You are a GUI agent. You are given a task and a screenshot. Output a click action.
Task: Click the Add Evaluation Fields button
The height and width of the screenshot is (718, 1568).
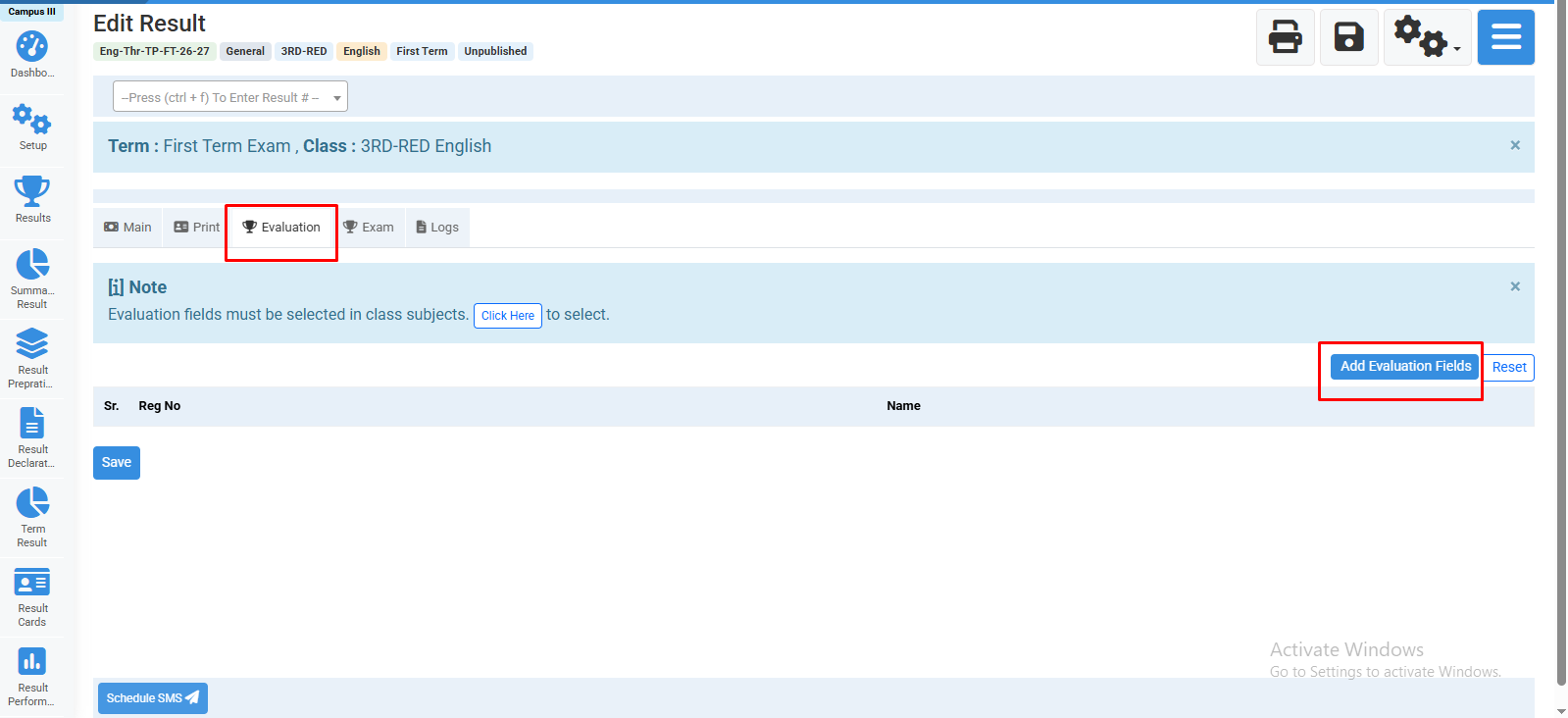(x=1405, y=367)
